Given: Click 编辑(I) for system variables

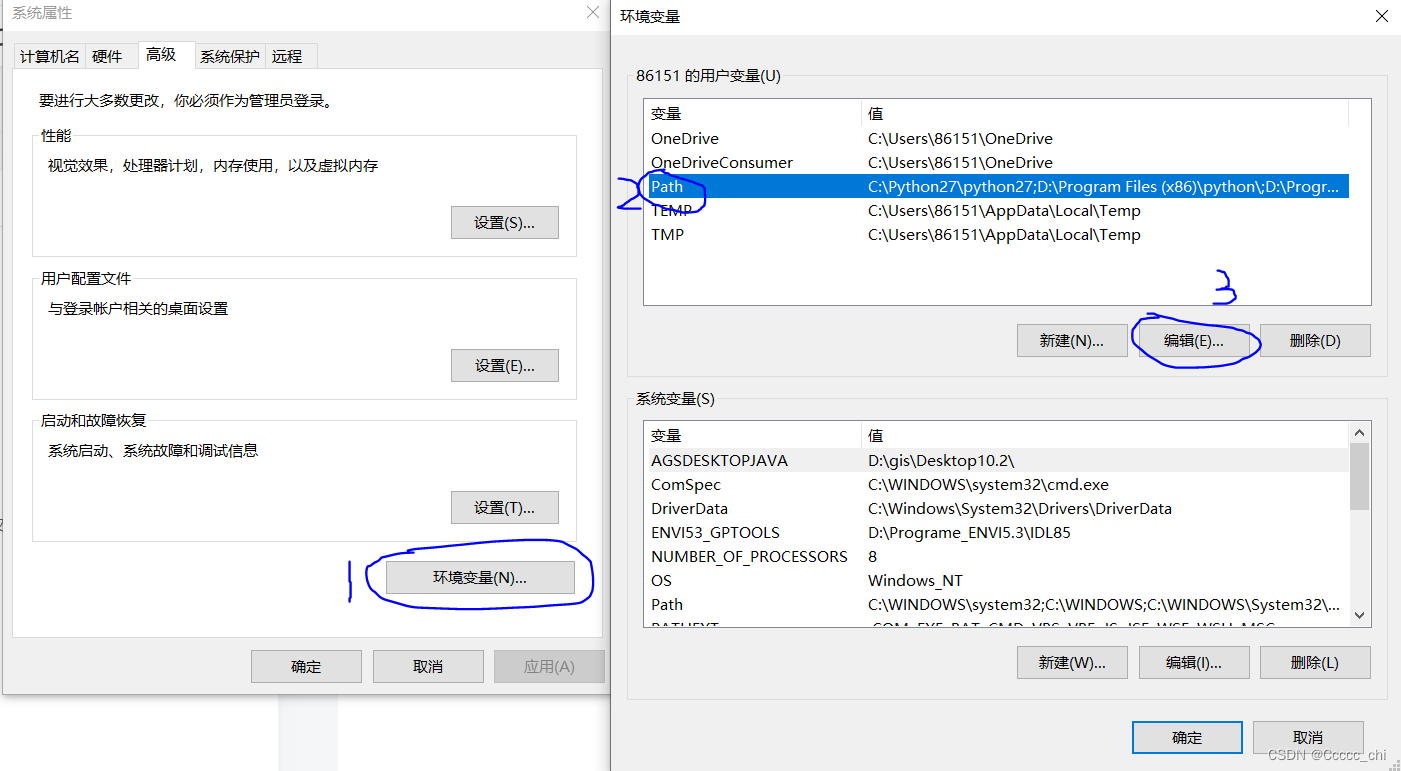Looking at the screenshot, I should pyautogui.click(x=1193, y=662).
